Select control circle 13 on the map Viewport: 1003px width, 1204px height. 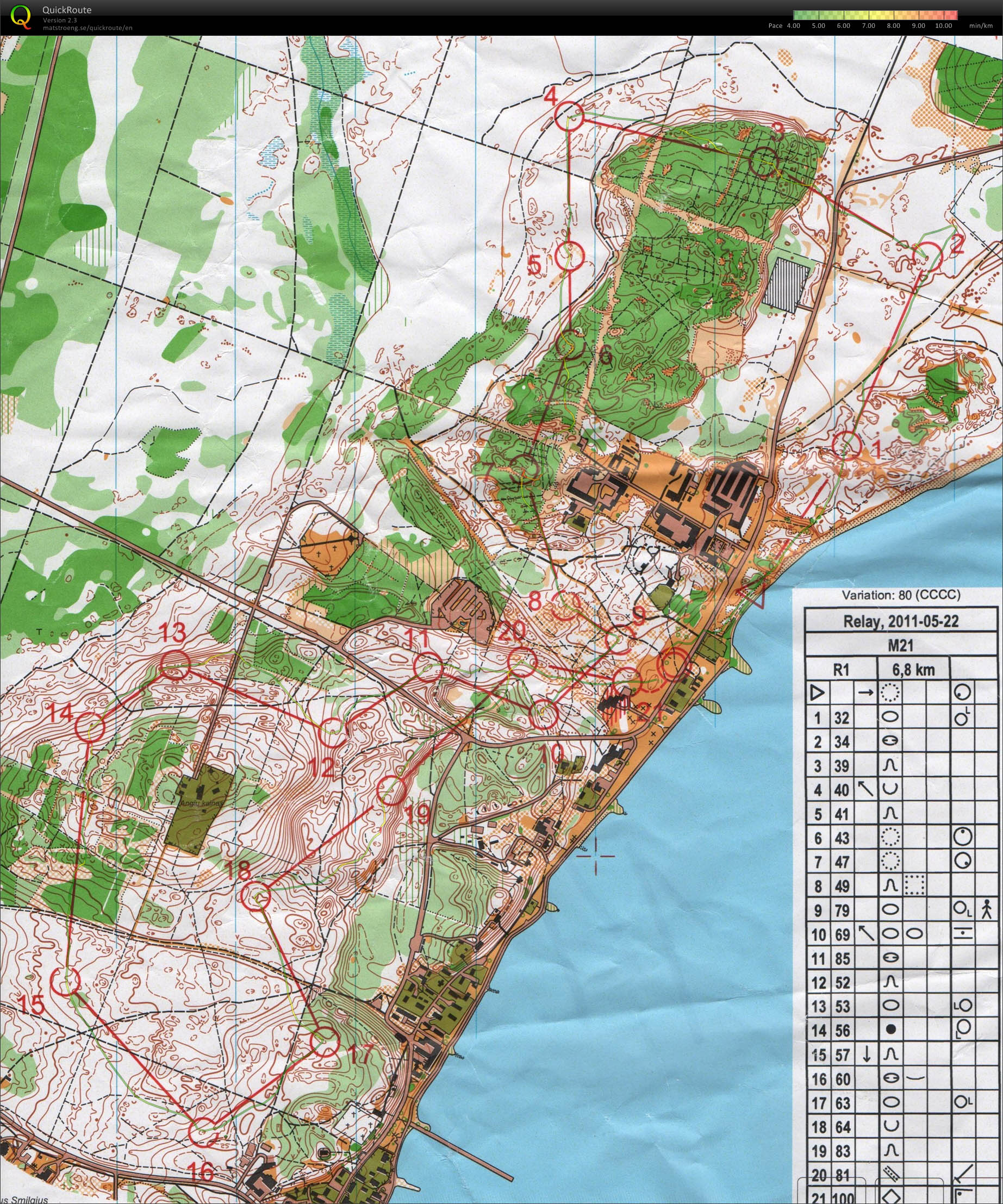175,666
